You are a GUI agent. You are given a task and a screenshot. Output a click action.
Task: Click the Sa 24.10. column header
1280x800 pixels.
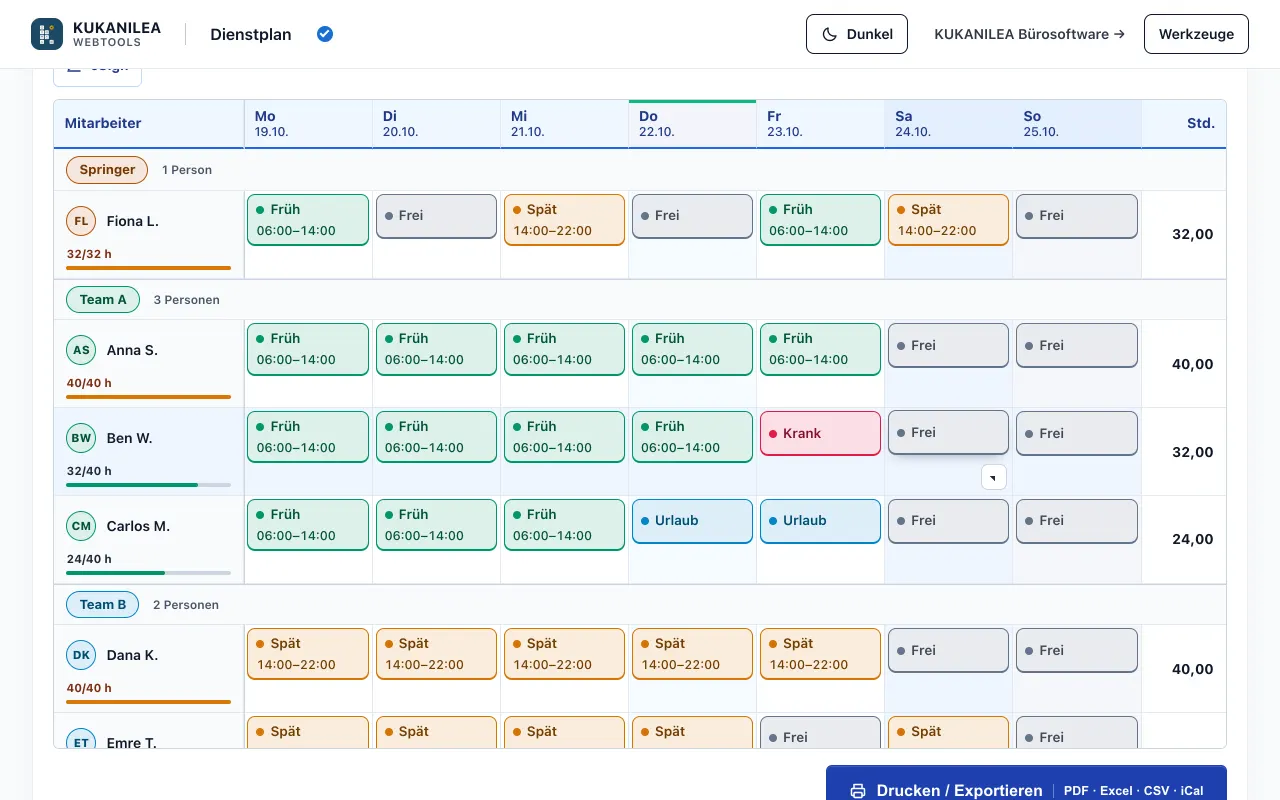pyautogui.click(x=948, y=124)
